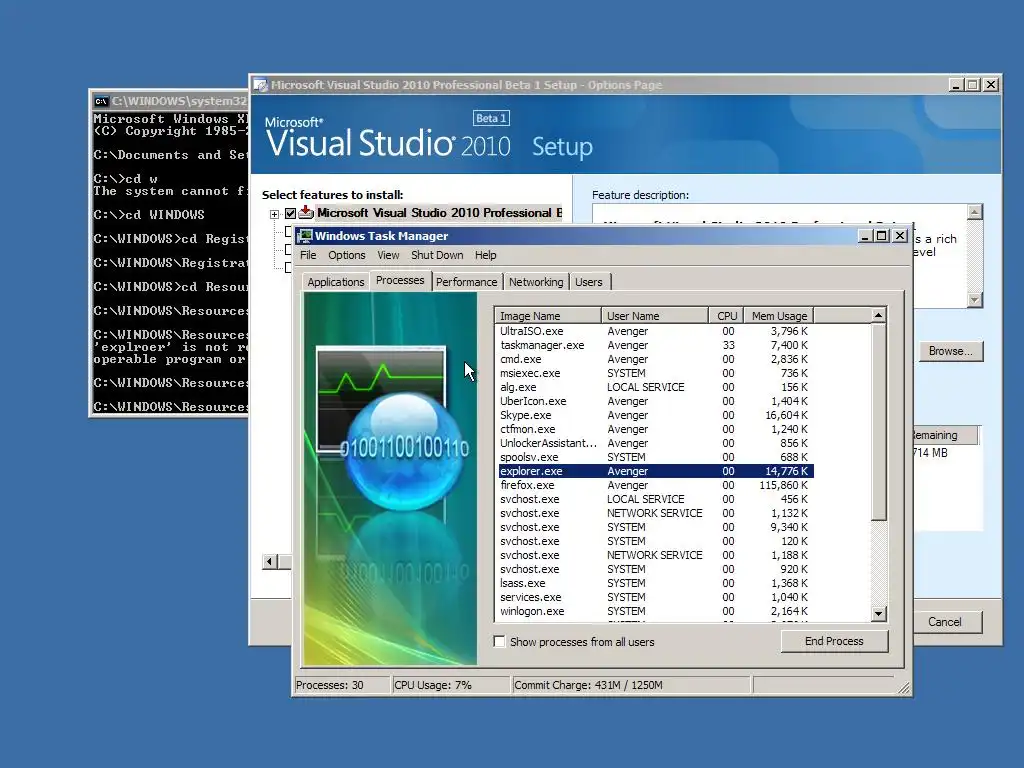The width and height of the screenshot is (1024, 768).
Task: Switch to the Users tab
Action: coord(588,281)
